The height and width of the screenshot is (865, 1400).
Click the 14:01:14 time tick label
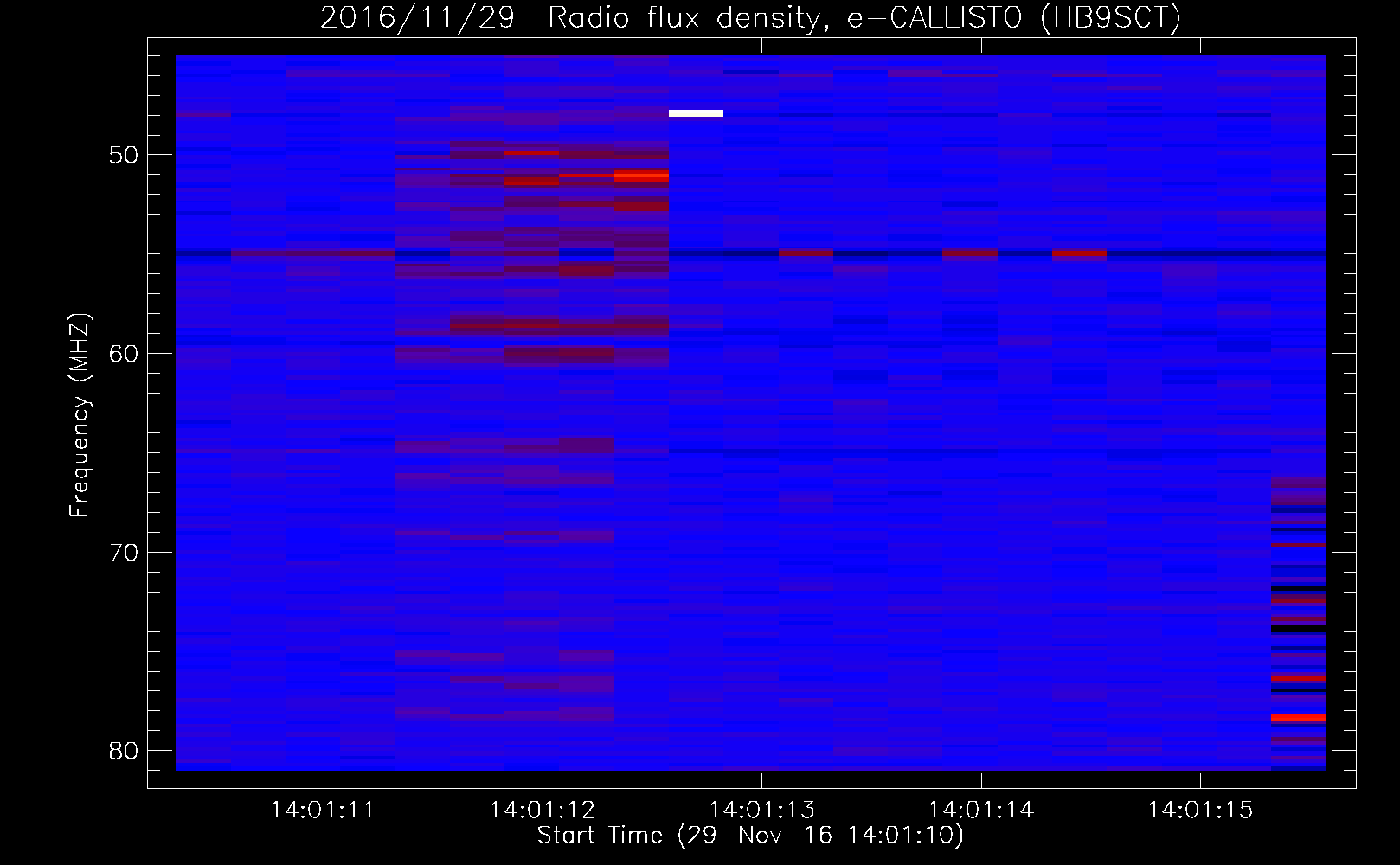coord(981,810)
